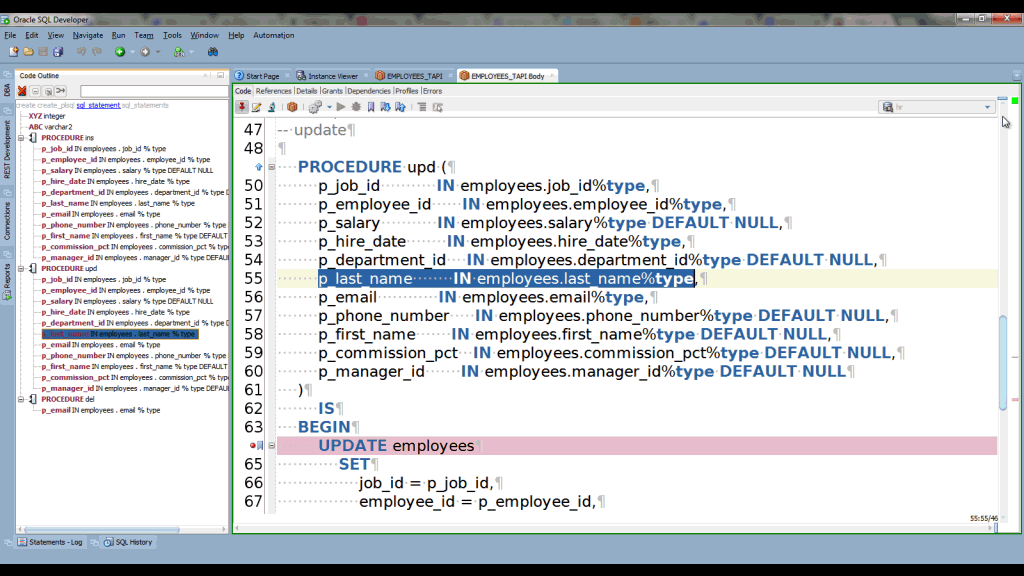The height and width of the screenshot is (576, 1024).
Task: Click the New file icon in the main toolbar
Action: (x=14, y=52)
